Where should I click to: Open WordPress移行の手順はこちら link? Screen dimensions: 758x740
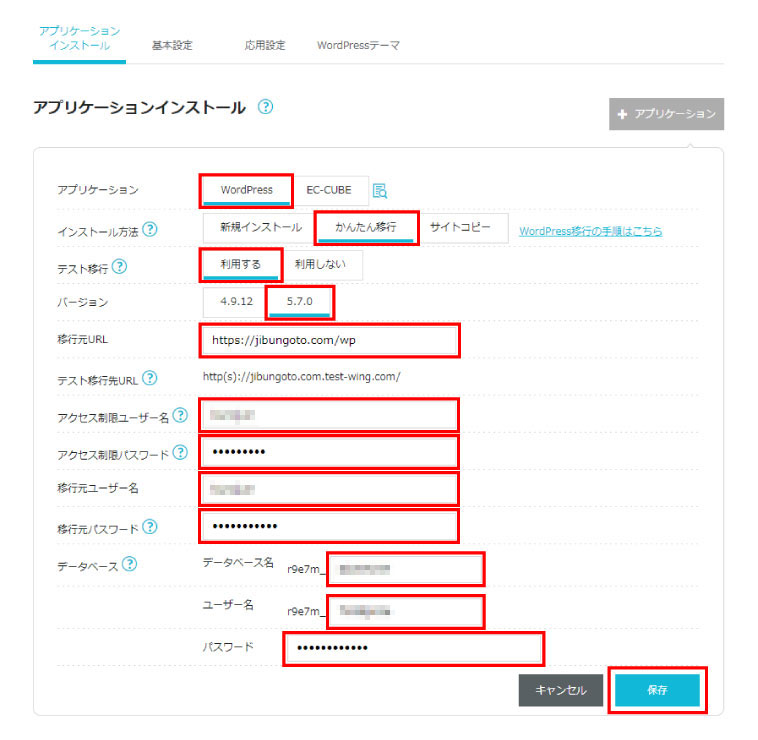[590, 232]
